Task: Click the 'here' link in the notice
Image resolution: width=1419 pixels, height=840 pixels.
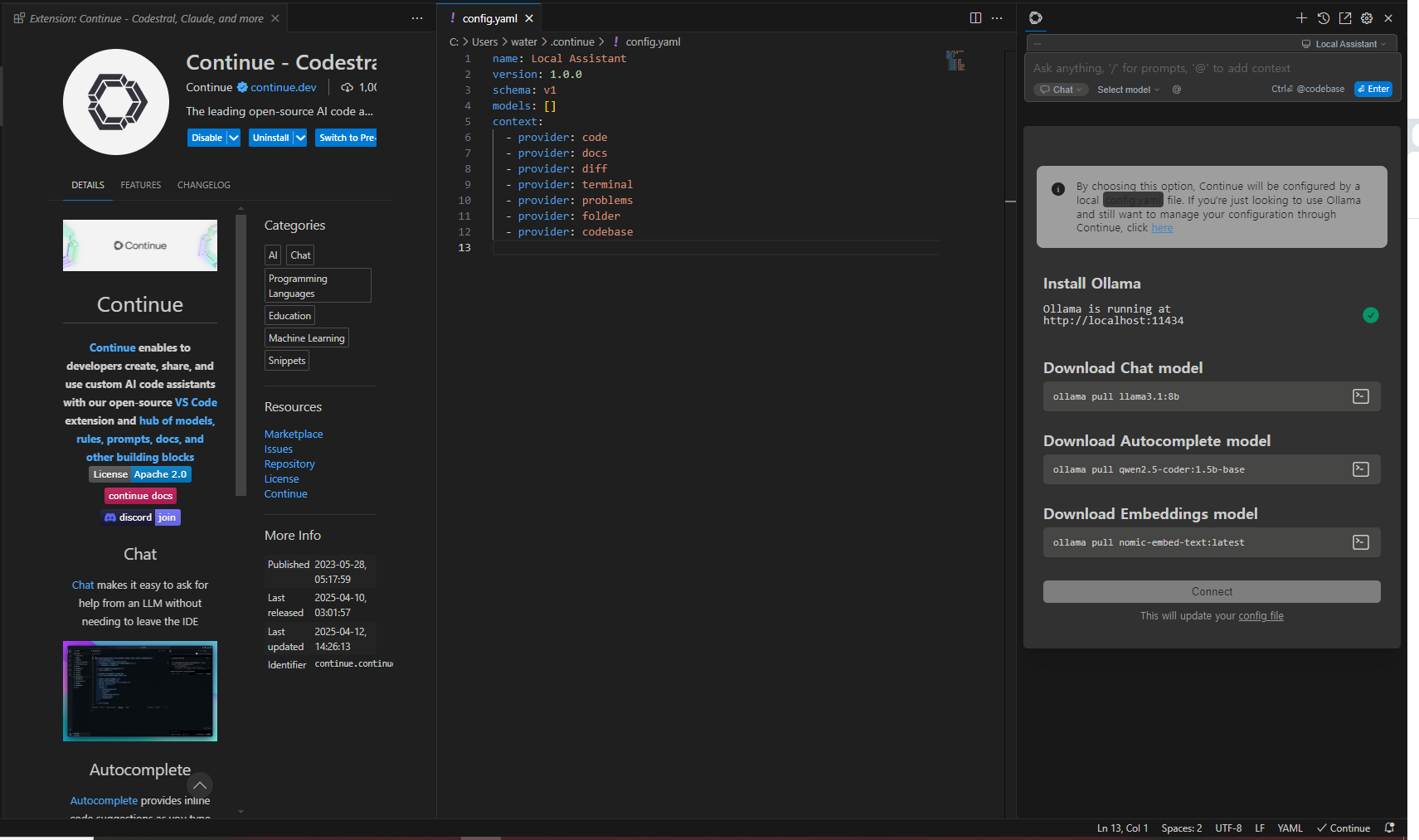Action: (x=1162, y=228)
